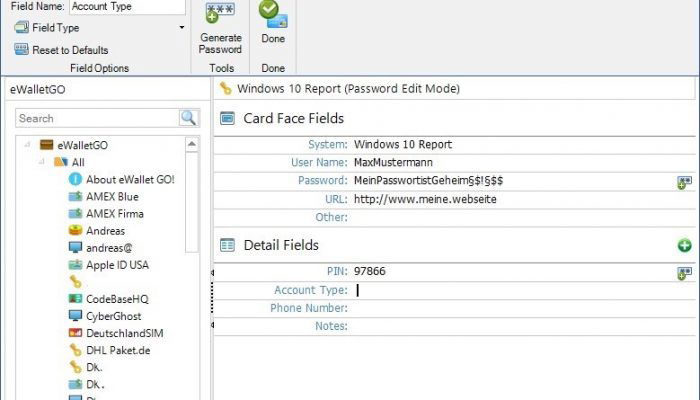Click the key icon beside Windows 10 Report title
The width and height of the screenshot is (700, 400).
coord(226,88)
